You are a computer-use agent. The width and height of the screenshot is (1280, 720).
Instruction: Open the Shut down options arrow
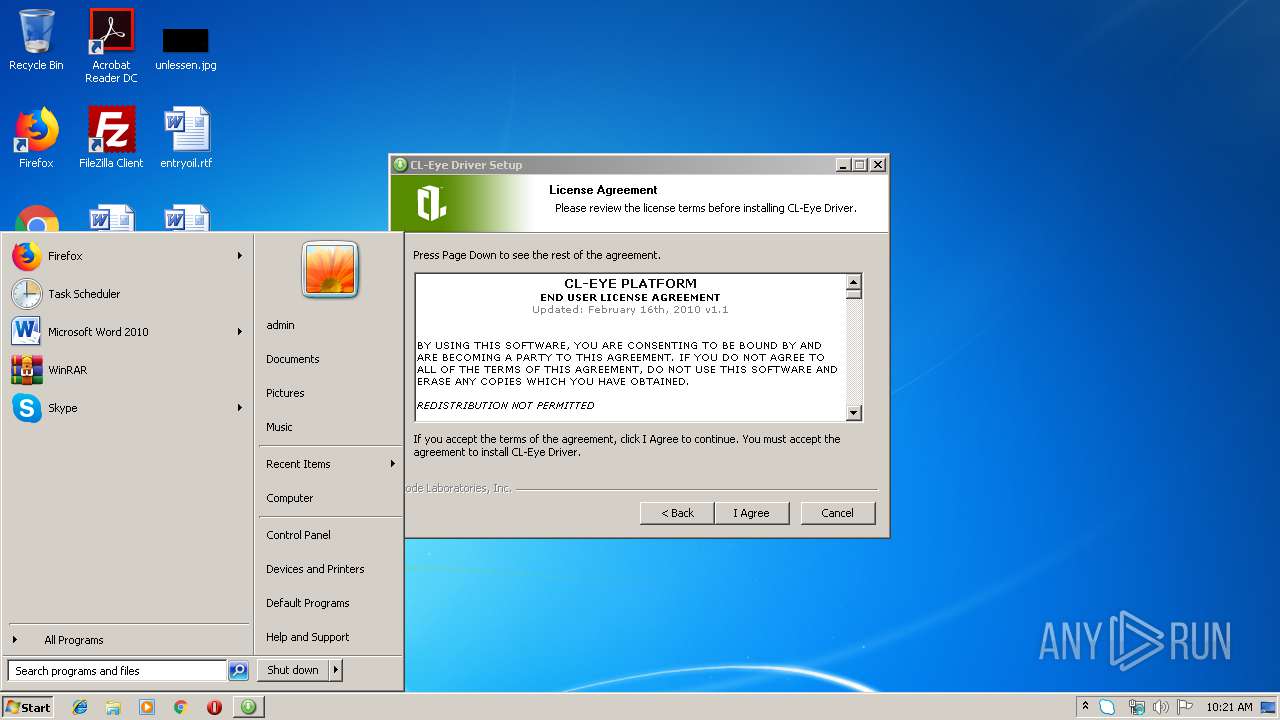(336, 670)
